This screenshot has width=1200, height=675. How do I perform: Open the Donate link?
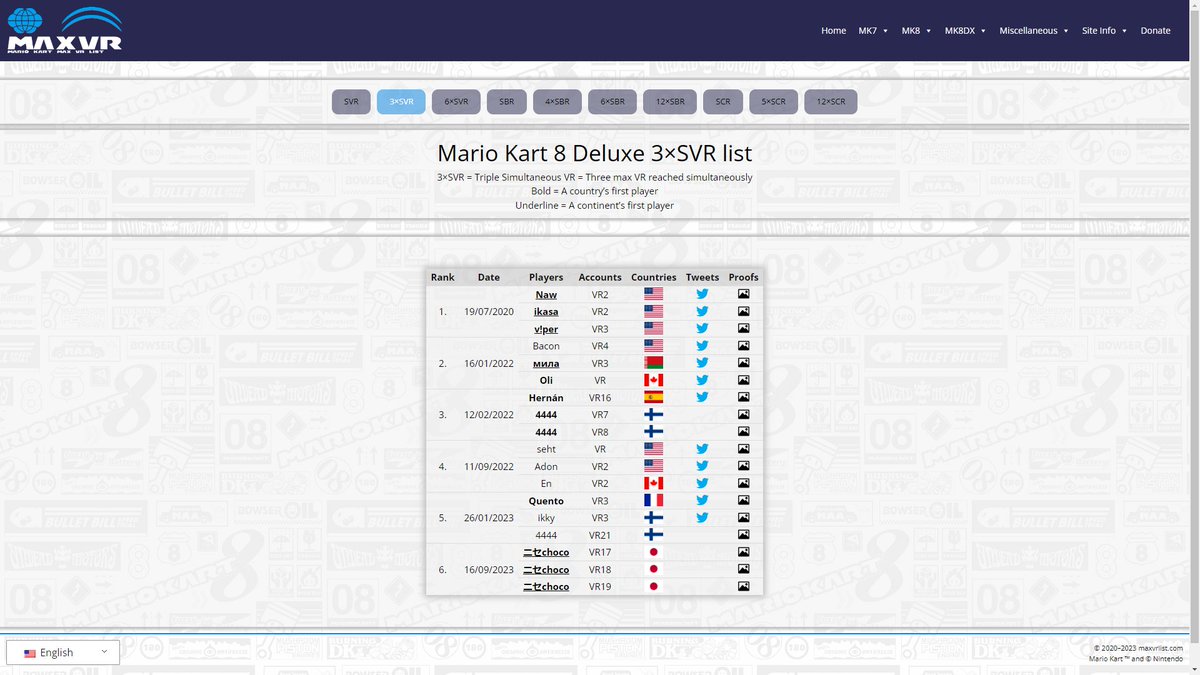(1155, 30)
